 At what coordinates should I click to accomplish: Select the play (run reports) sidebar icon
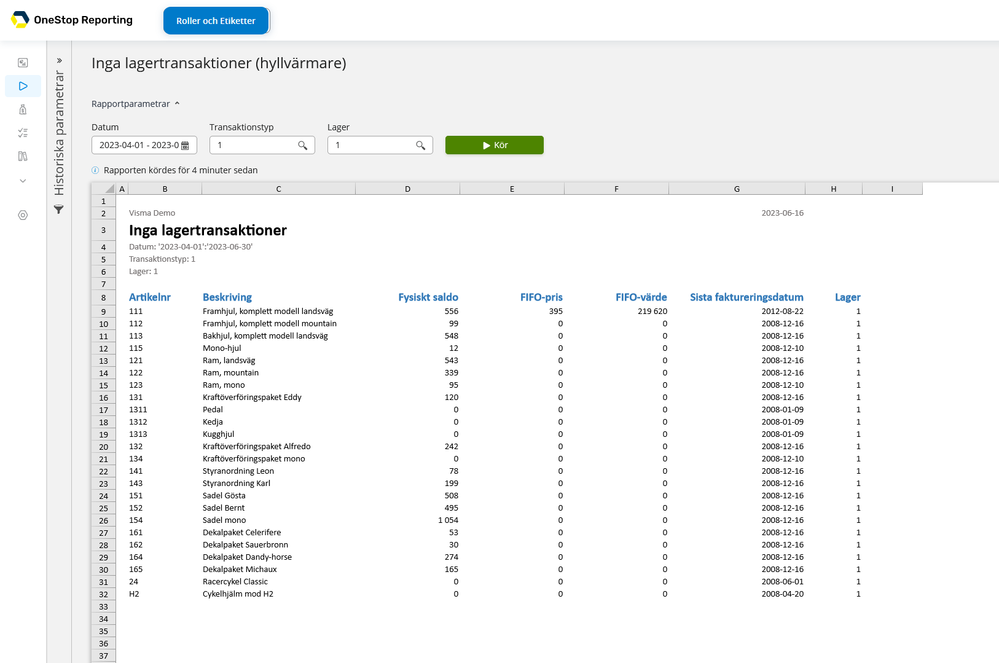(22, 86)
